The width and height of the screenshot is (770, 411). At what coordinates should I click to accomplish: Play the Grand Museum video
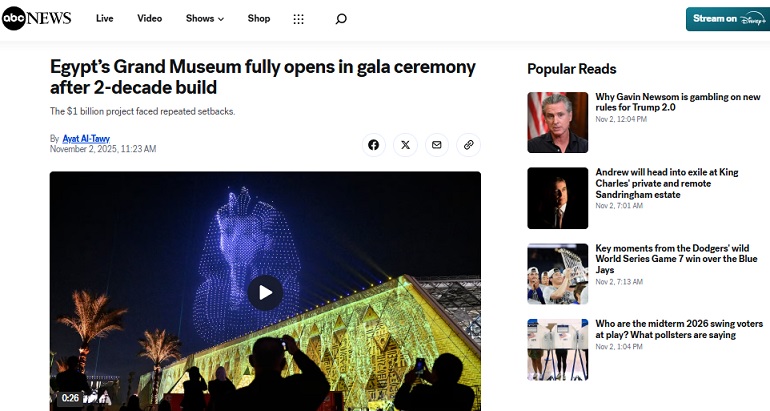click(265, 293)
